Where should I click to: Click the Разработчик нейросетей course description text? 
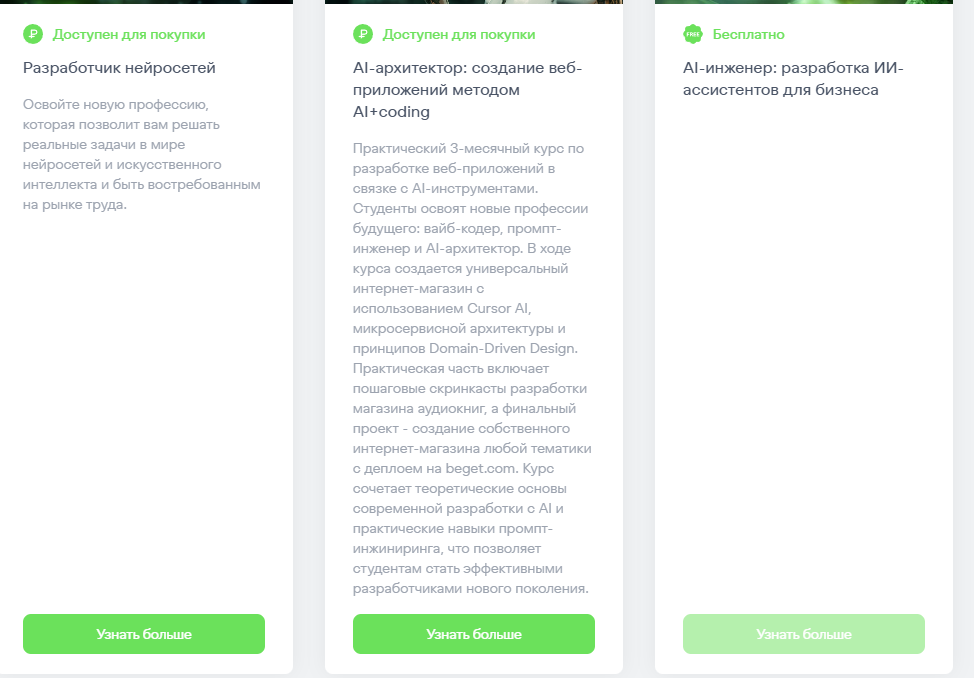(x=141, y=154)
